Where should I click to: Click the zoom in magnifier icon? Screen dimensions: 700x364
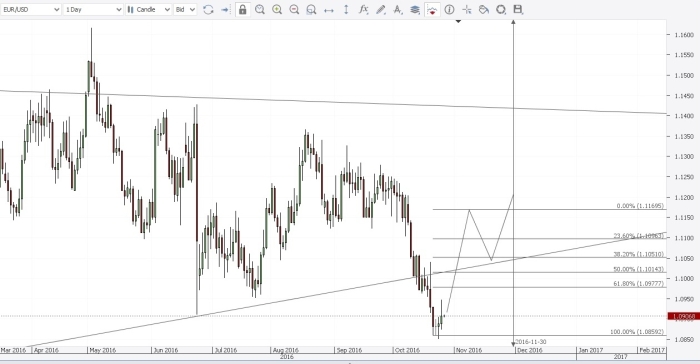tap(277, 9)
